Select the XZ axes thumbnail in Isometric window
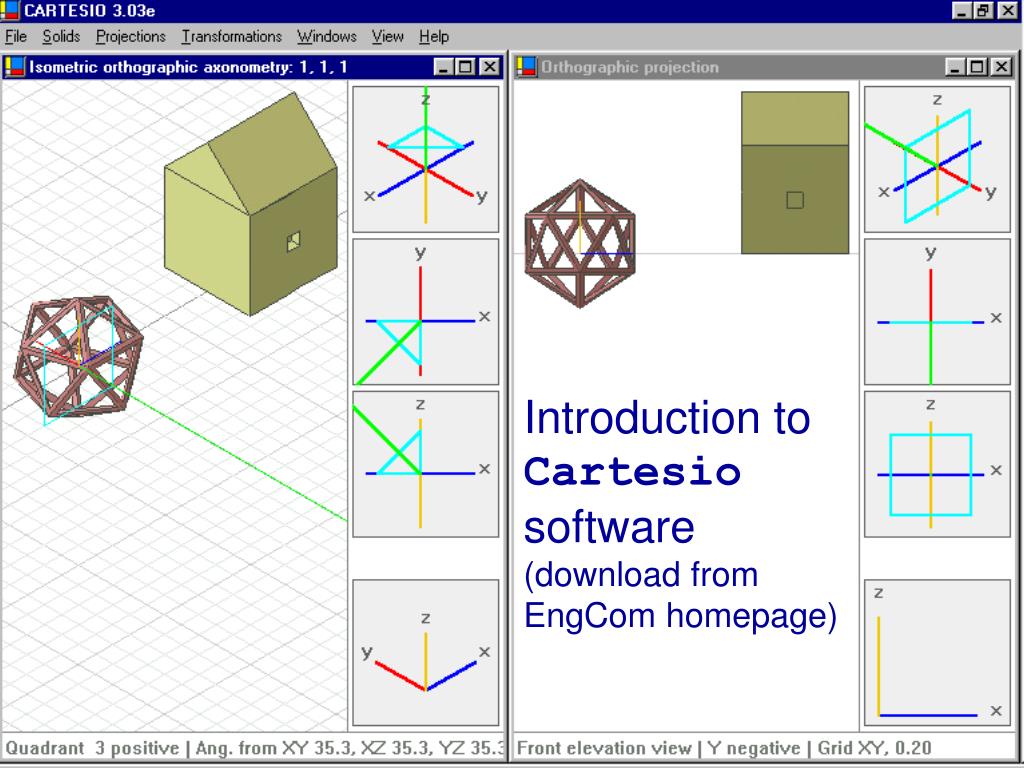 click(x=426, y=464)
